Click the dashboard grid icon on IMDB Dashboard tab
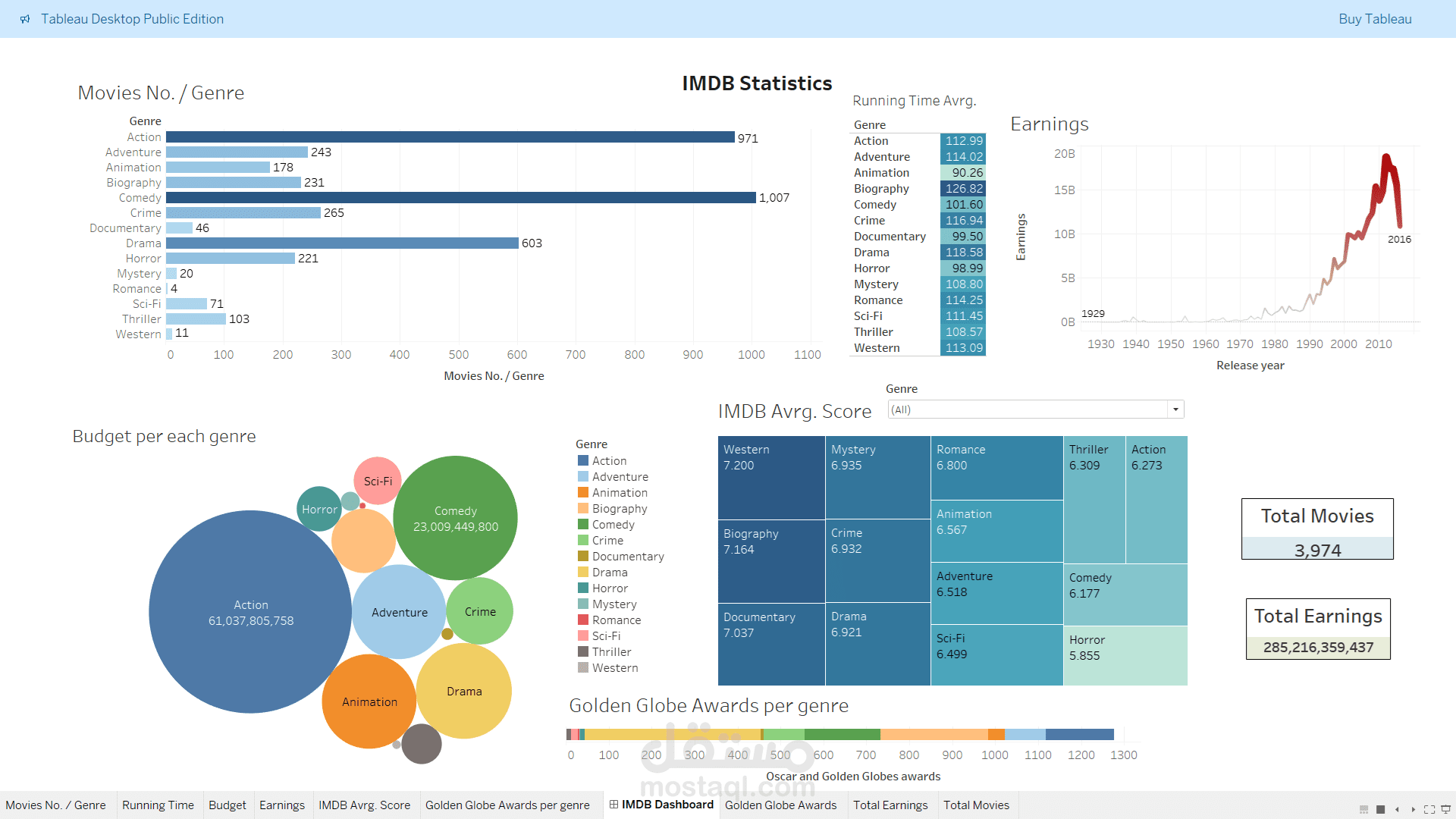 coord(614,805)
